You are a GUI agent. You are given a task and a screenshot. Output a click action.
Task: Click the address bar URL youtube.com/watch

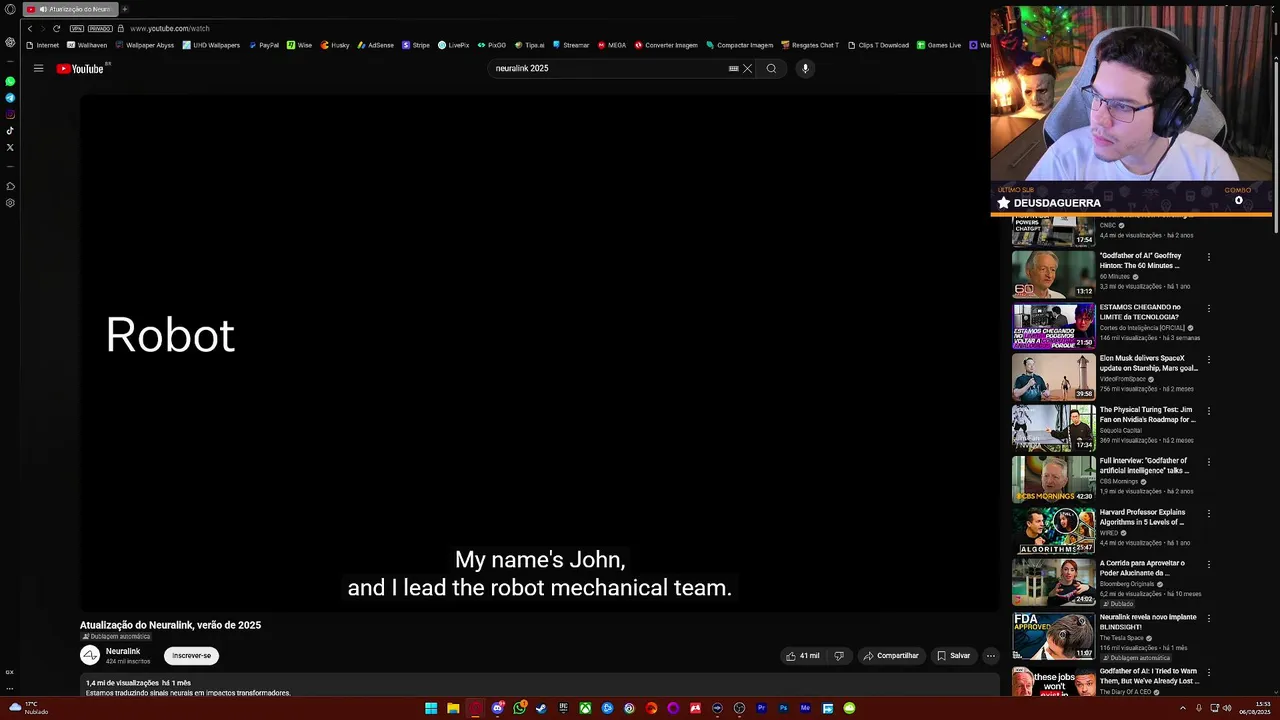(x=169, y=28)
